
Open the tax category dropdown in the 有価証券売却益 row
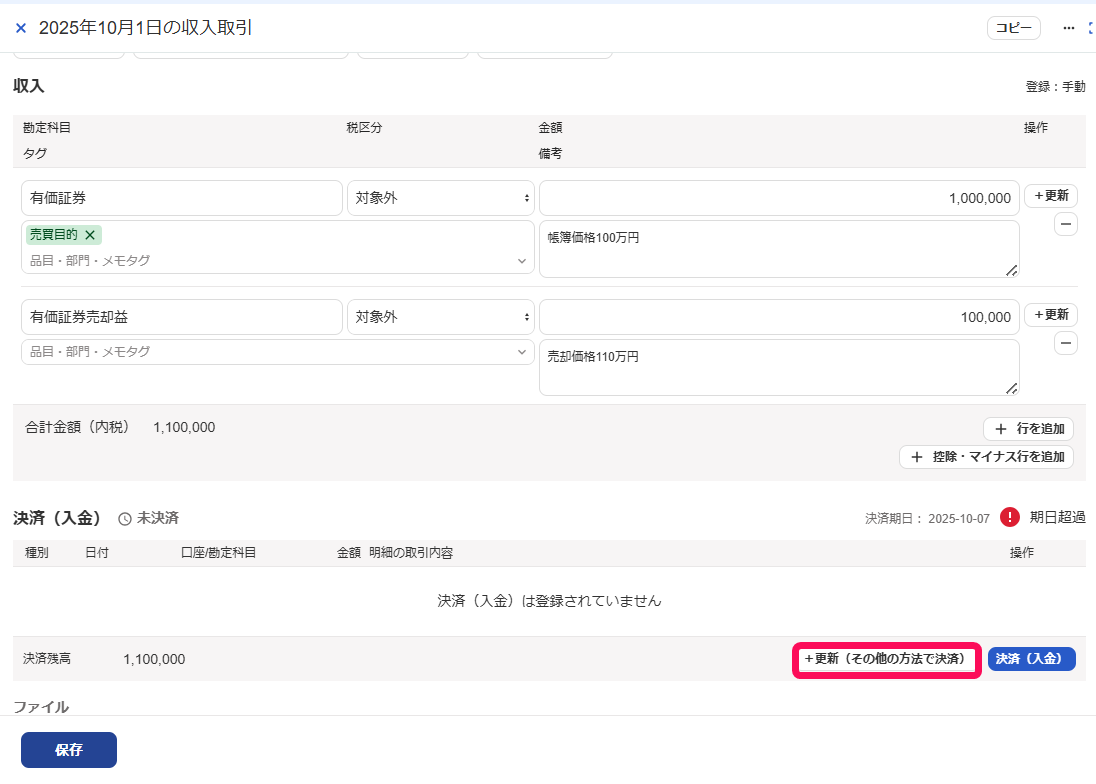point(440,317)
